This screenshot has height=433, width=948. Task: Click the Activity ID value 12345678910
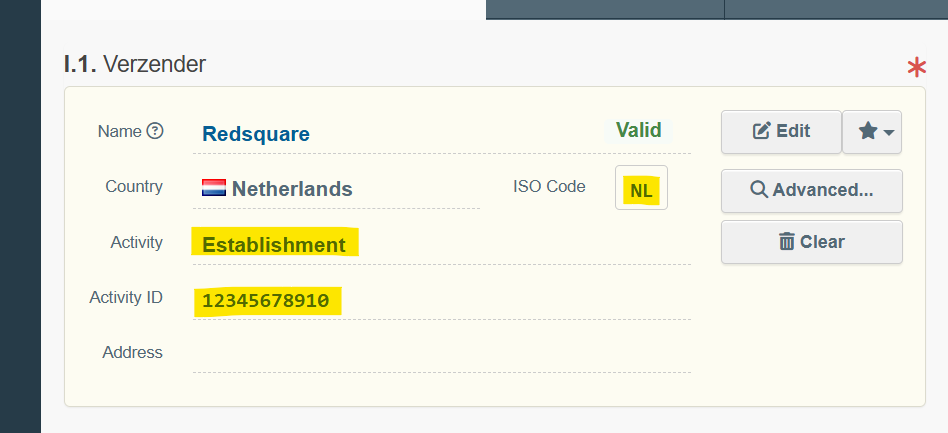click(x=266, y=300)
